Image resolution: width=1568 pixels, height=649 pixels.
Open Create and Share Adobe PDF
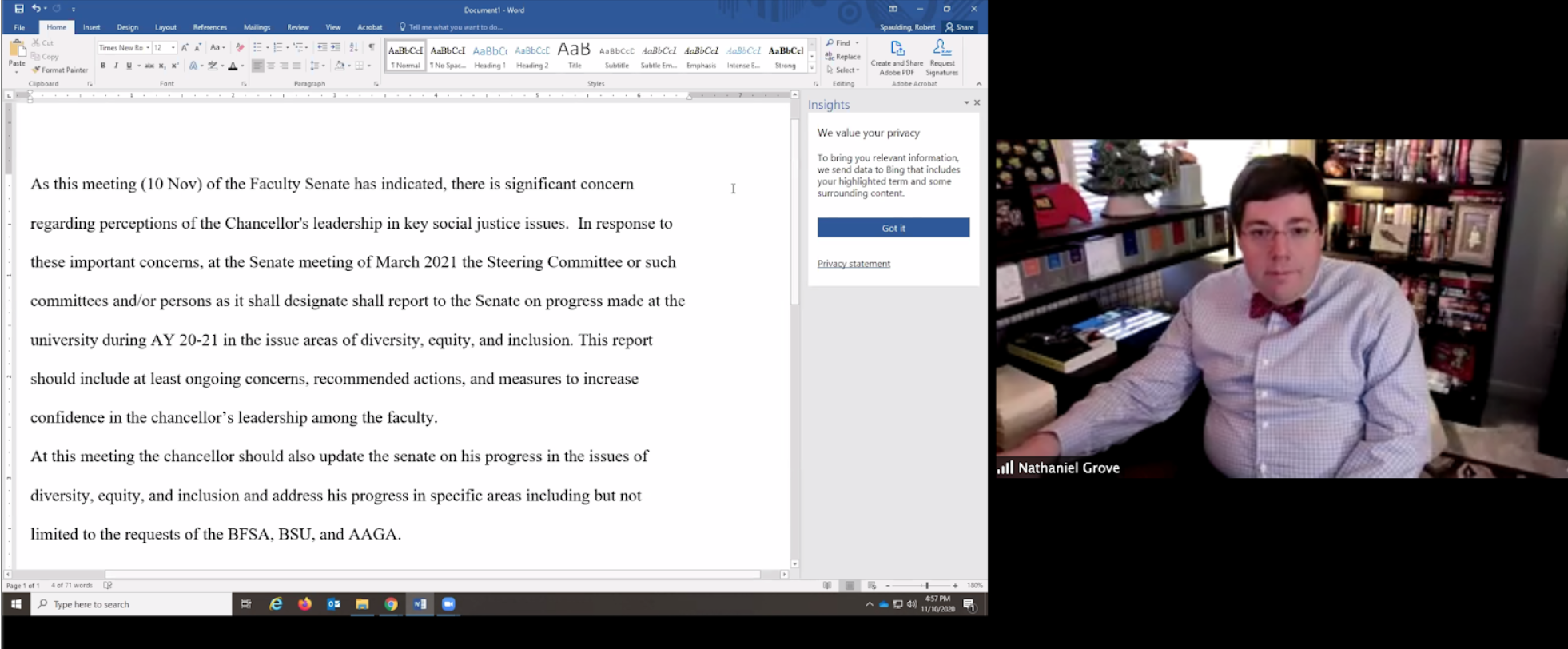(897, 58)
